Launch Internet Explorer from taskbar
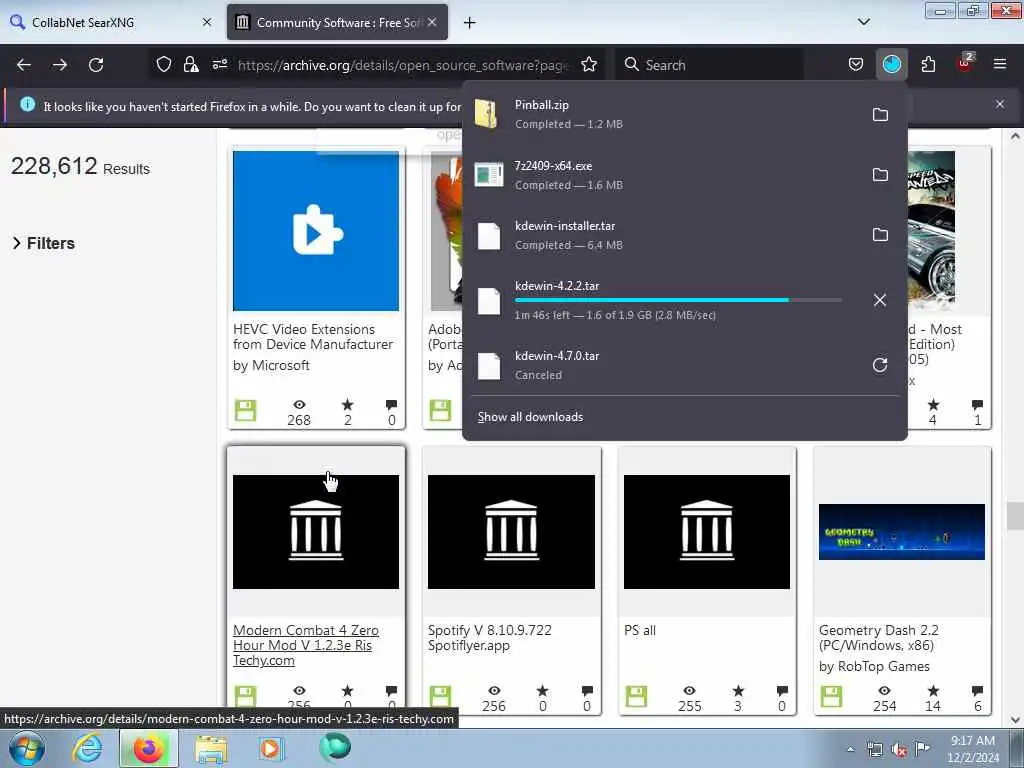Screen dimensions: 1024x768 (88, 748)
